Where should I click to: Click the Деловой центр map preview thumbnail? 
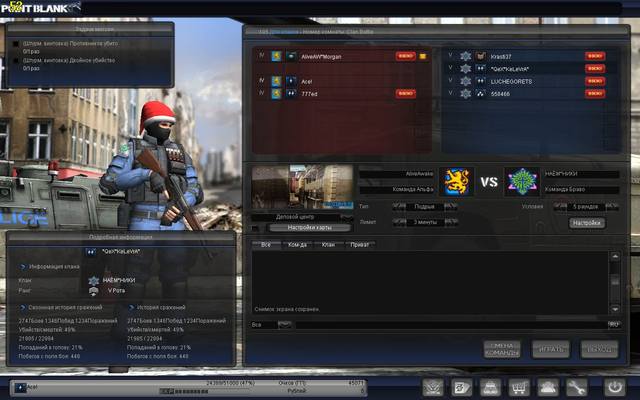(302, 187)
